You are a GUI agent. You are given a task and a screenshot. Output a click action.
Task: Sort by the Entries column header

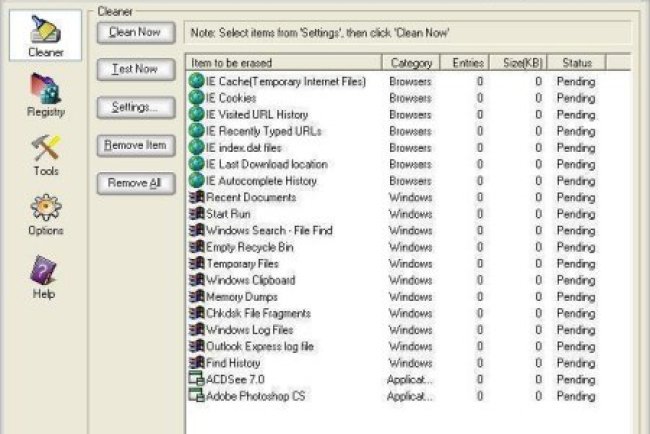[x=465, y=63]
